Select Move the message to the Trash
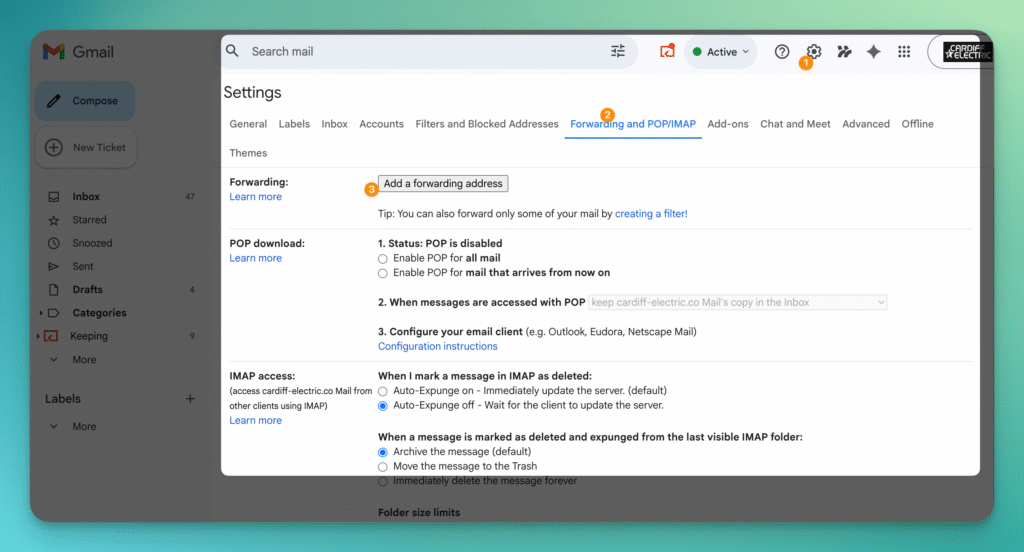The image size is (1024, 552). coord(383,466)
